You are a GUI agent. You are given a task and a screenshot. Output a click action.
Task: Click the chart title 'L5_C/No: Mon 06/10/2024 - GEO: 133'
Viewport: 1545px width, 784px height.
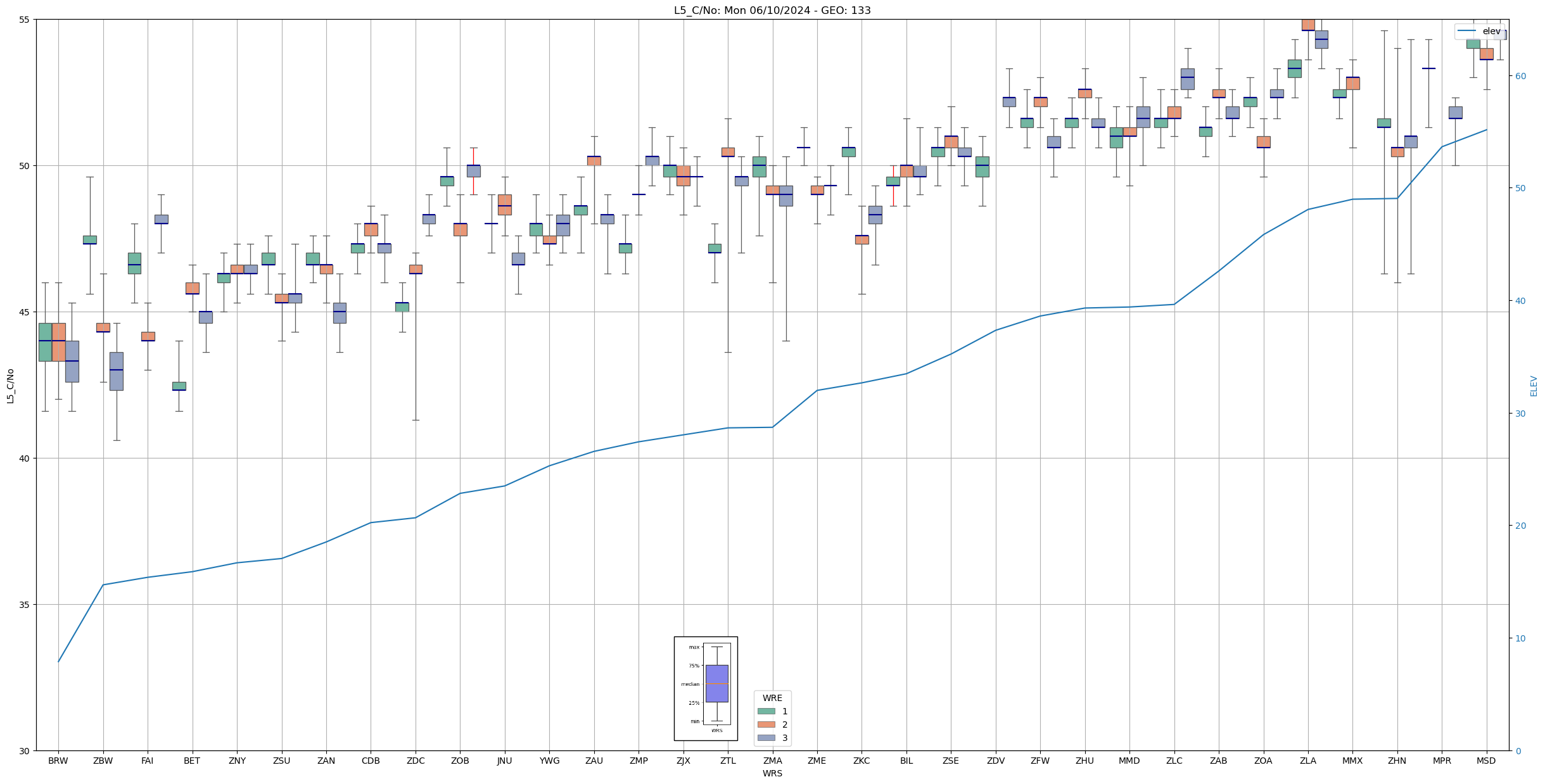pyautogui.click(x=772, y=10)
